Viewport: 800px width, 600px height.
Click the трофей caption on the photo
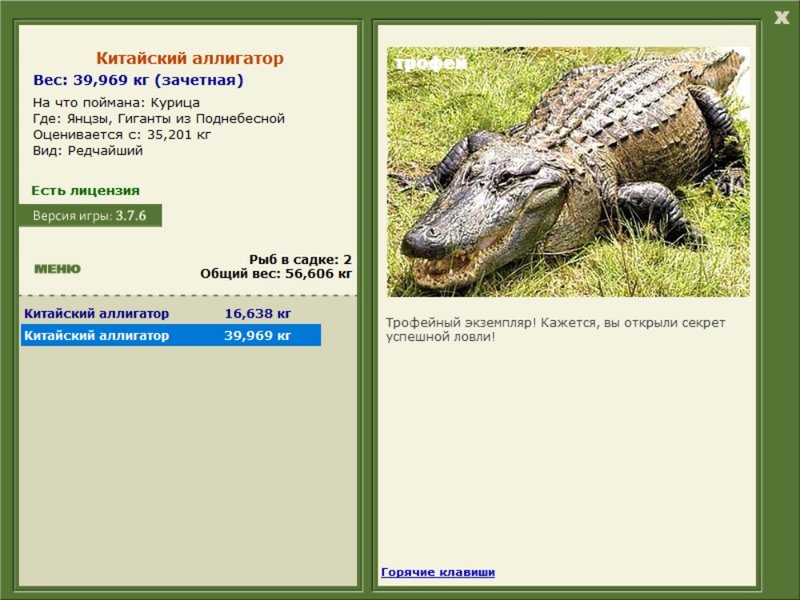pyautogui.click(x=431, y=63)
